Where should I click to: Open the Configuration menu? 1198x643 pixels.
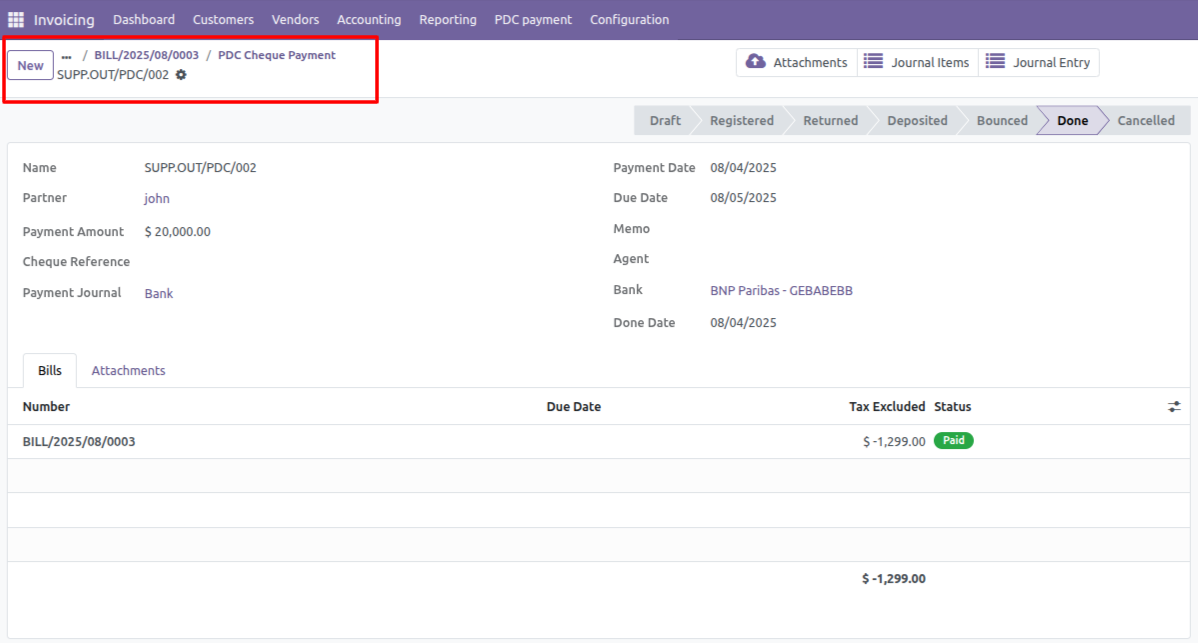[630, 20]
